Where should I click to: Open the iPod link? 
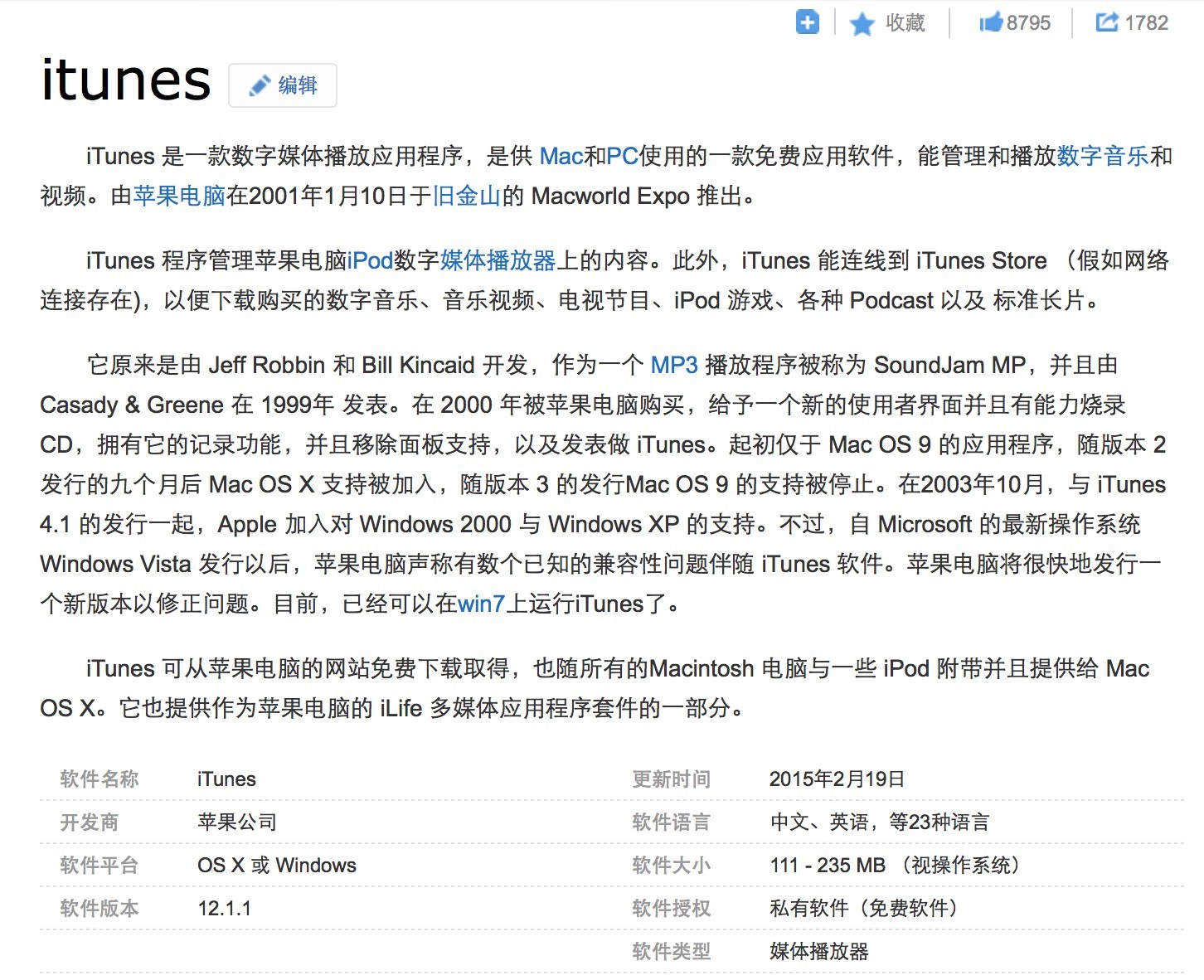click(370, 260)
